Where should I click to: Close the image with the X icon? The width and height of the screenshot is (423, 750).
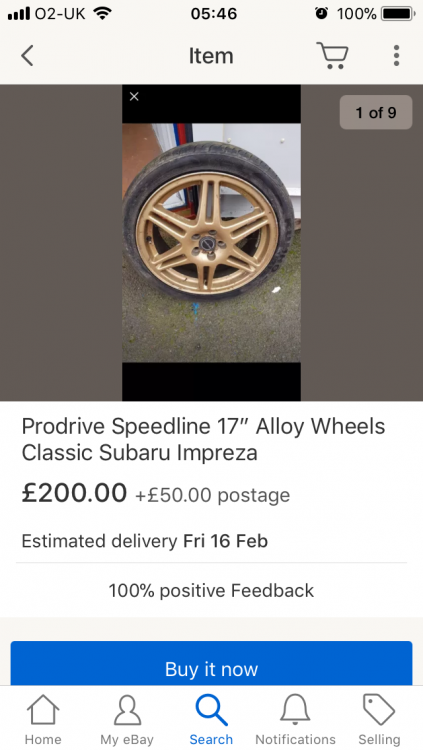(x=134, y=97)
